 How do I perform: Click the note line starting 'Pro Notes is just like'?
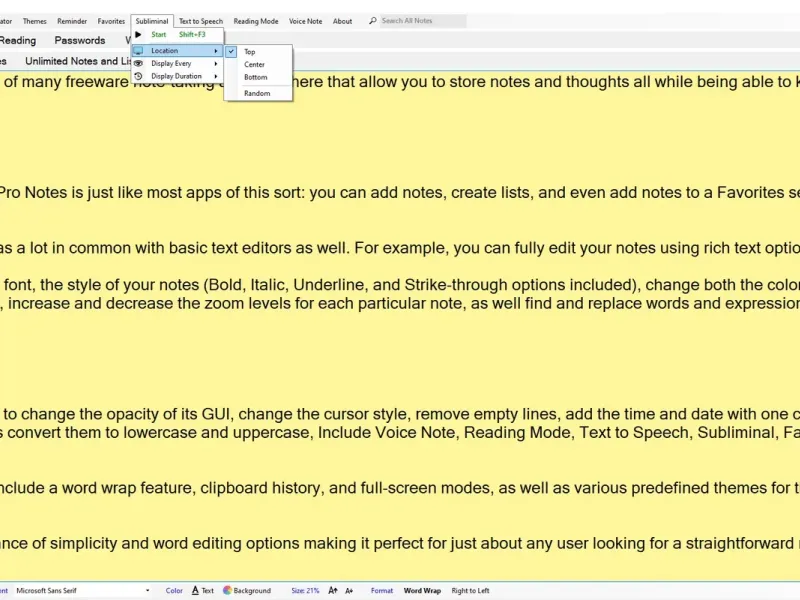(x=400, y=192)
